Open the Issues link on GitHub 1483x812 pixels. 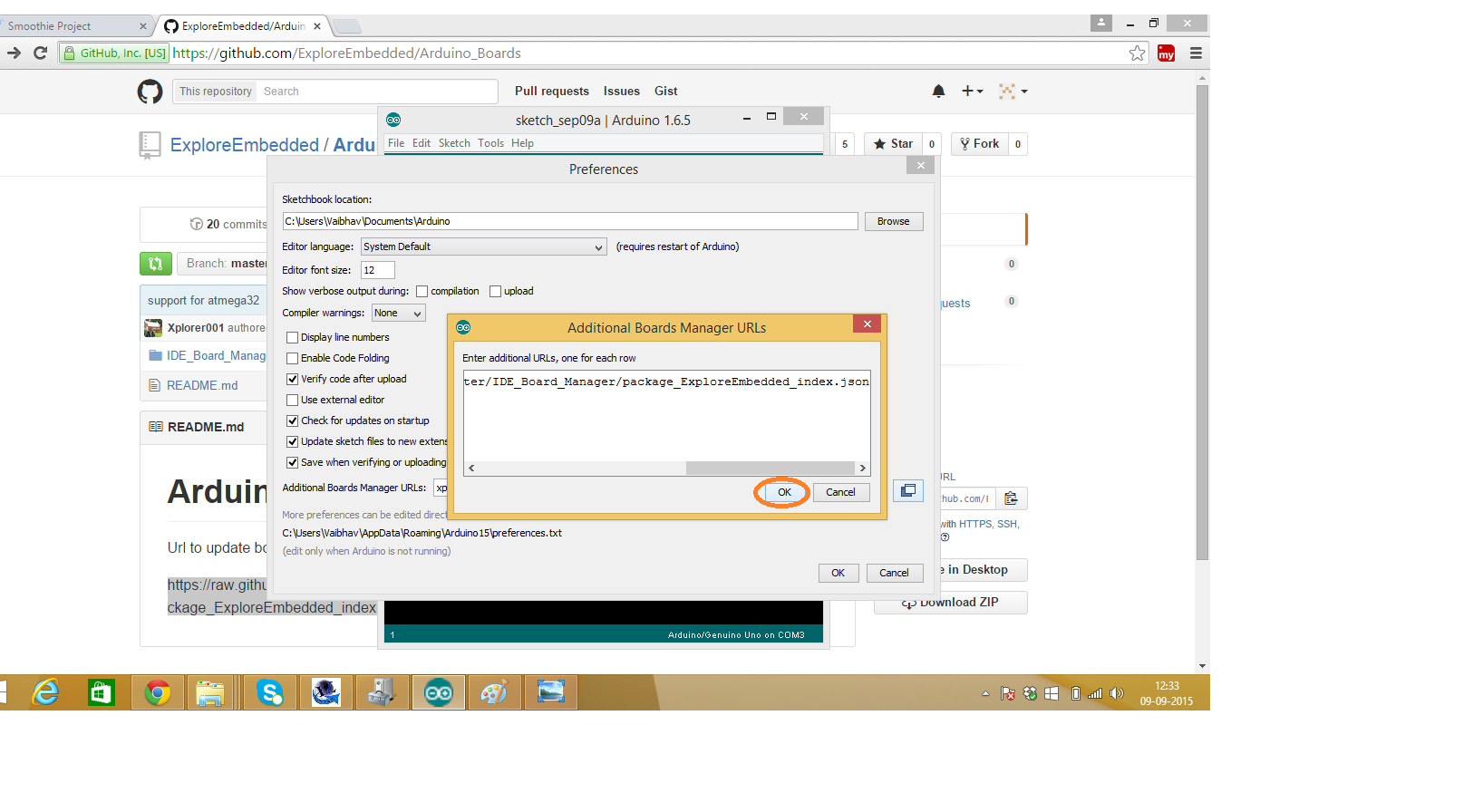622,91
